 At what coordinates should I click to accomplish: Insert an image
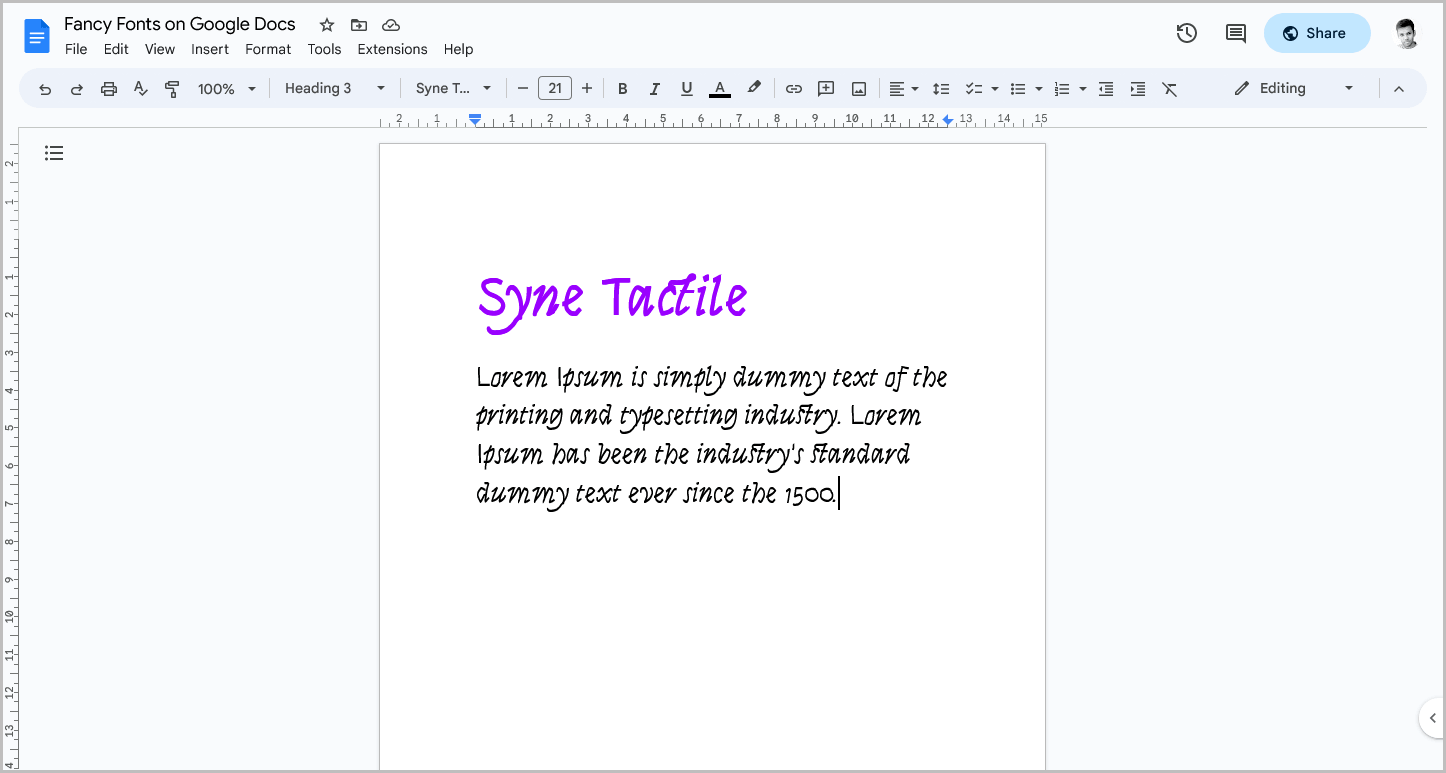[858, 88]
